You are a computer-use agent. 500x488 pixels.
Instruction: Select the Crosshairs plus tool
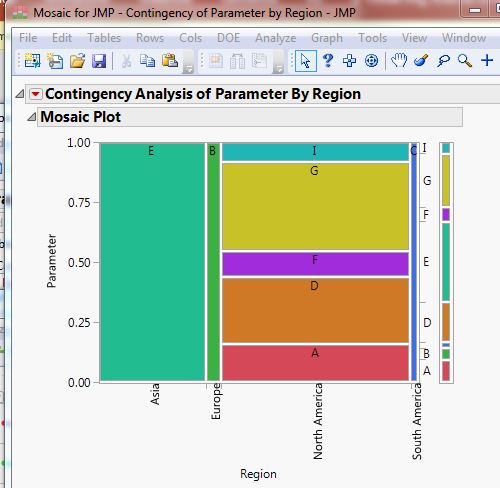pyautogui.click(x=487, y=60)
